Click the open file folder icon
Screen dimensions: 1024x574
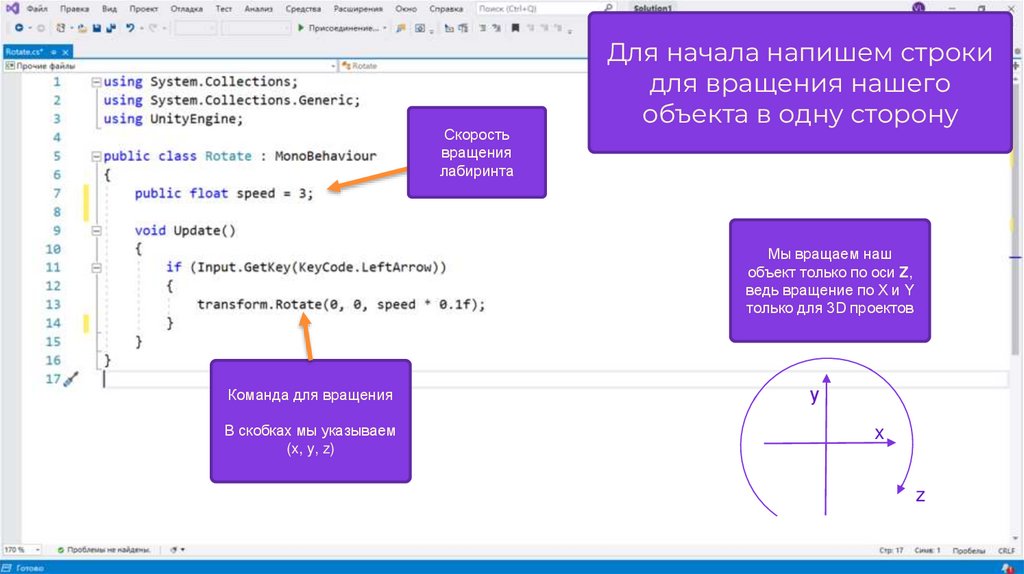[x=82, y=28]
